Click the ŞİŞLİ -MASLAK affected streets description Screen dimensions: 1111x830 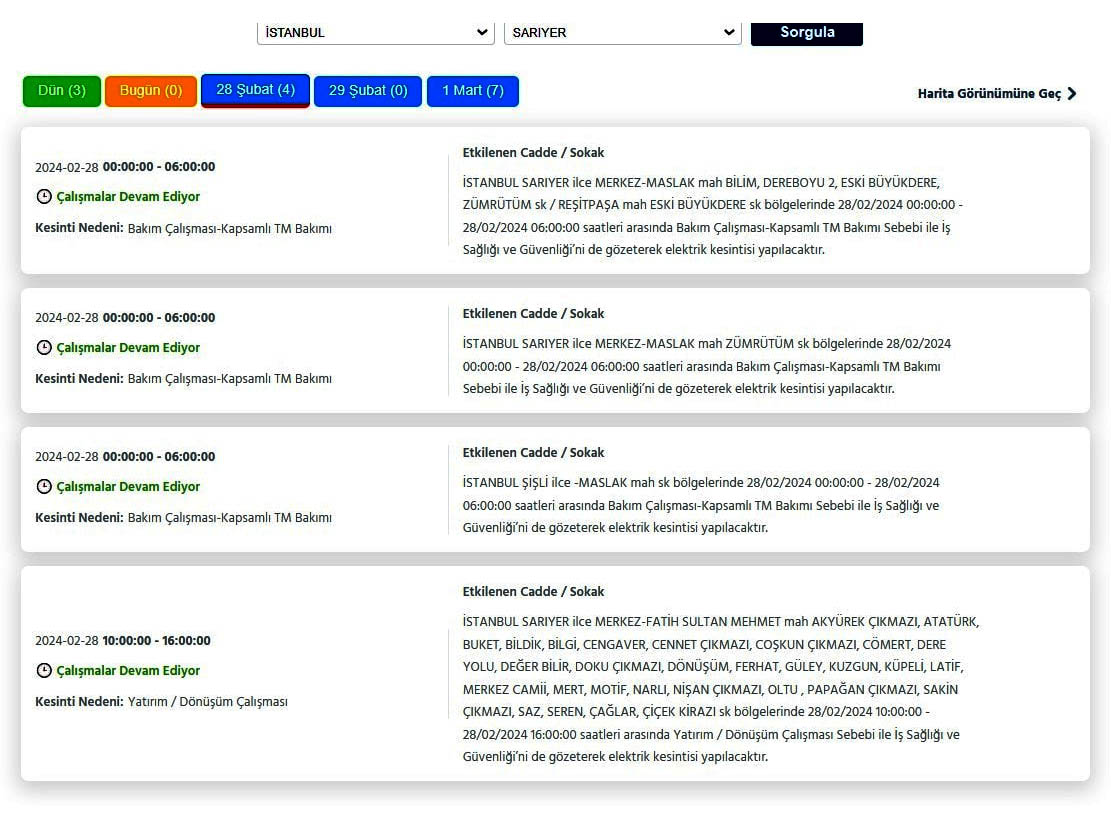coord(700,505)
